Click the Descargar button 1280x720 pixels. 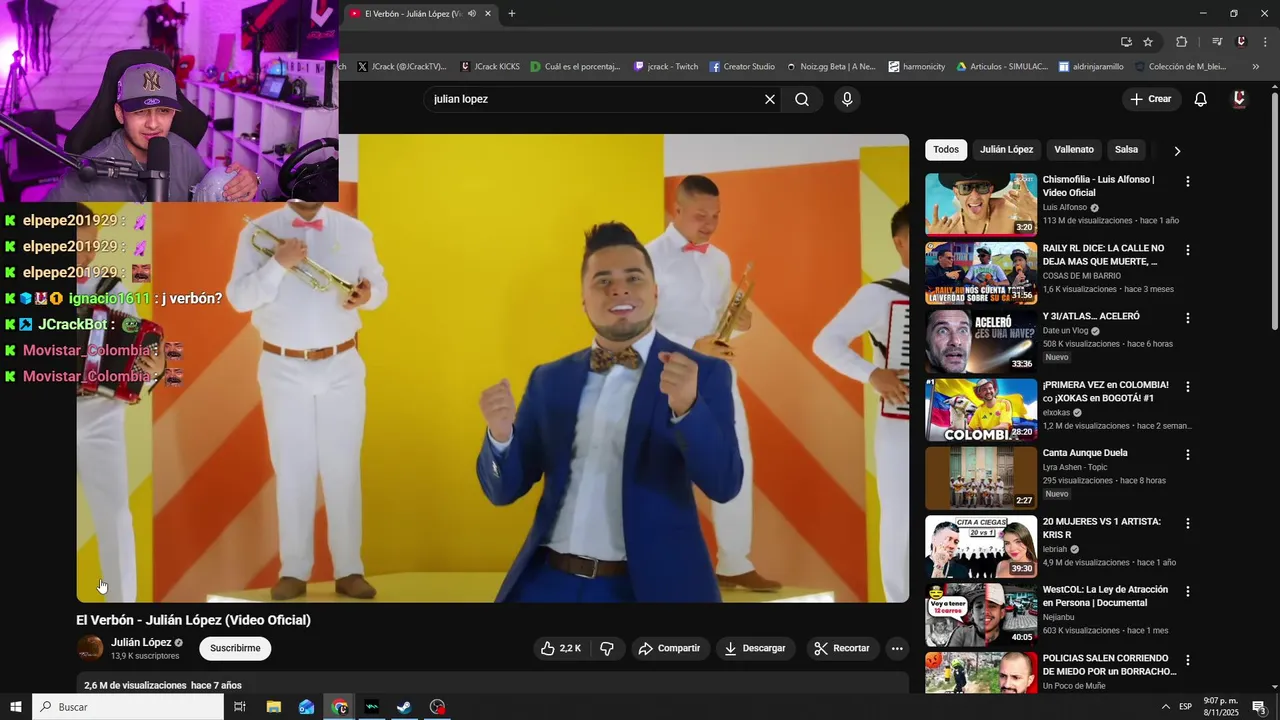755,648
